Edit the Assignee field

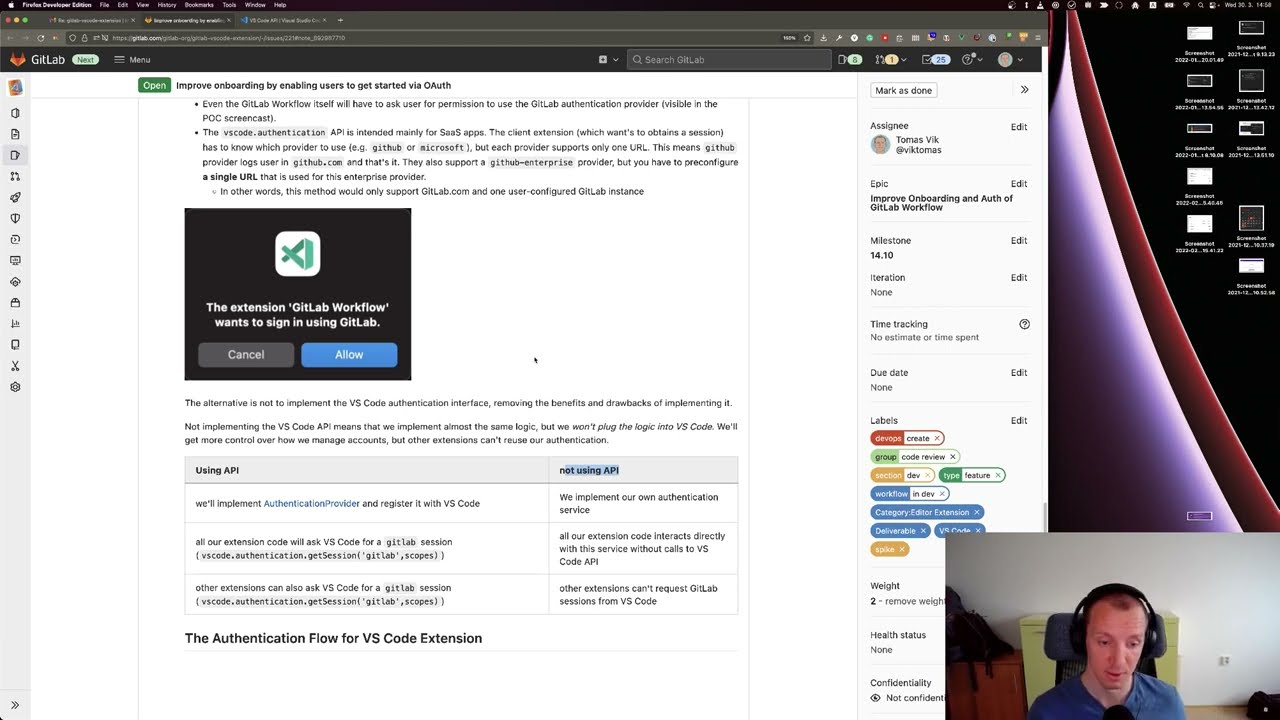(1018, 127)
